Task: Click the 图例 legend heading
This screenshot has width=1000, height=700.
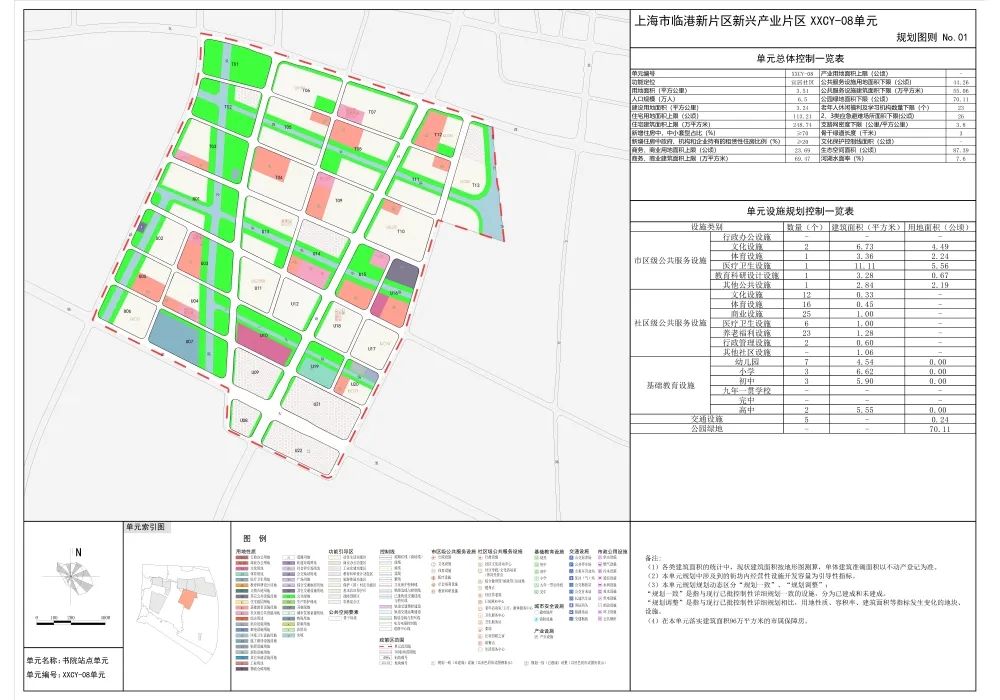Action: coord(254,539)
